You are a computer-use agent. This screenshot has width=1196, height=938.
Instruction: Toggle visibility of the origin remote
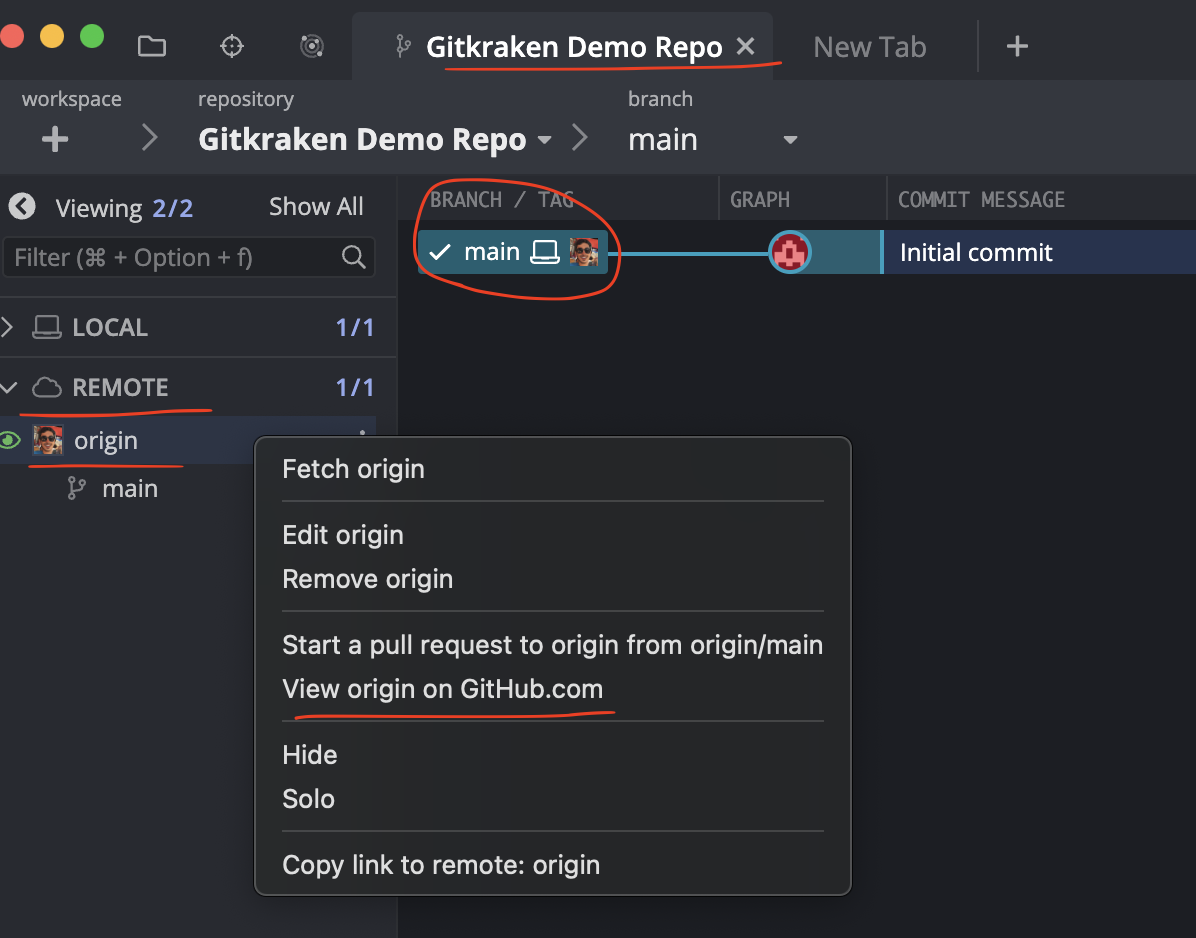(x=8, y=440)
